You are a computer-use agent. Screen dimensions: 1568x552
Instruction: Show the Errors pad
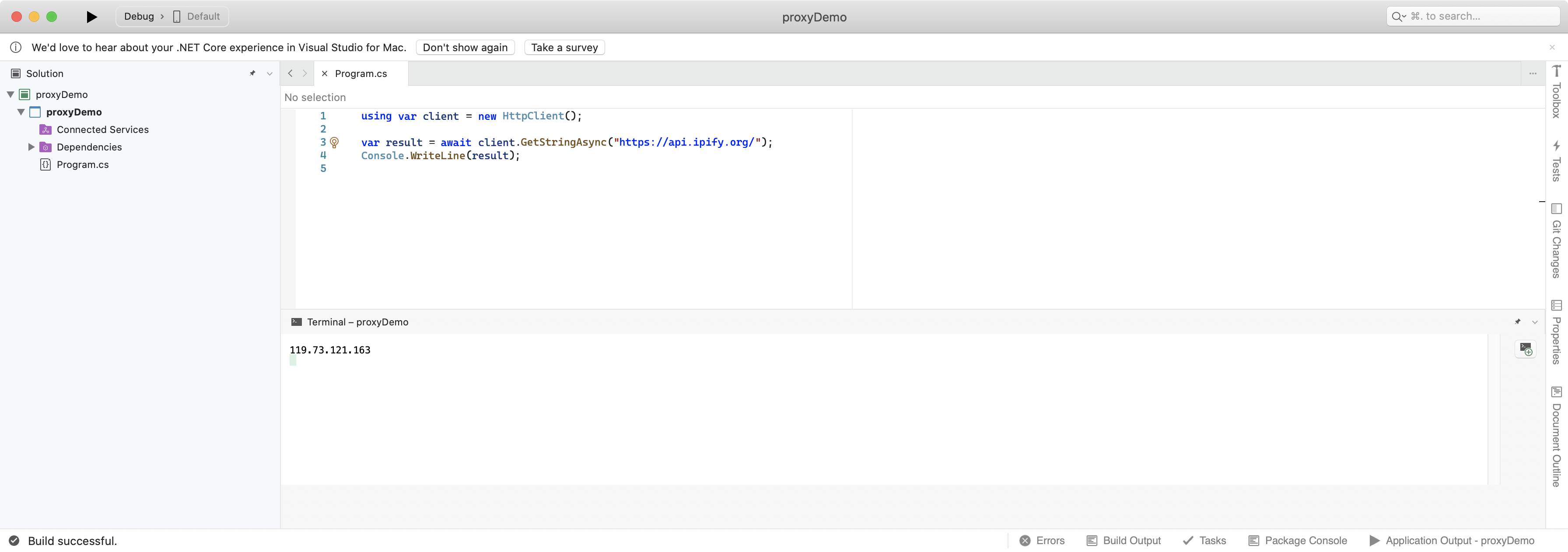(x=1042, y=541)
